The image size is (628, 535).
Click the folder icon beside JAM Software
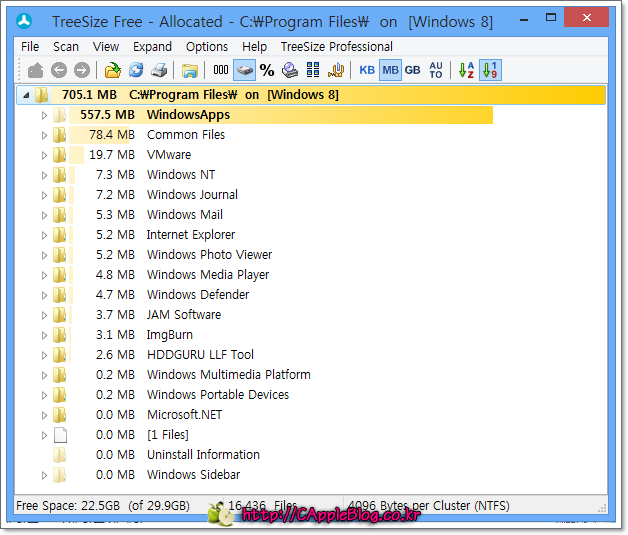60,315
